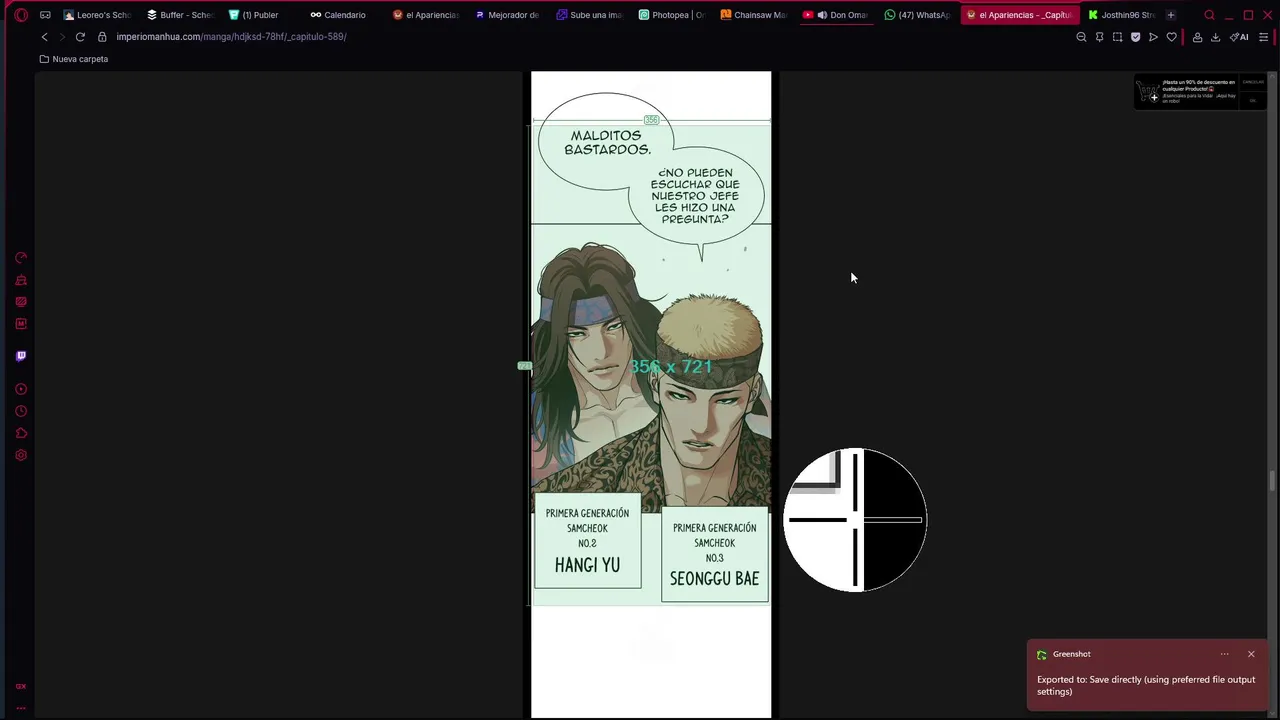This screenshot has height=720, width=1280.
Task: Switch to the Photopea tab
Action: [672, 15]
